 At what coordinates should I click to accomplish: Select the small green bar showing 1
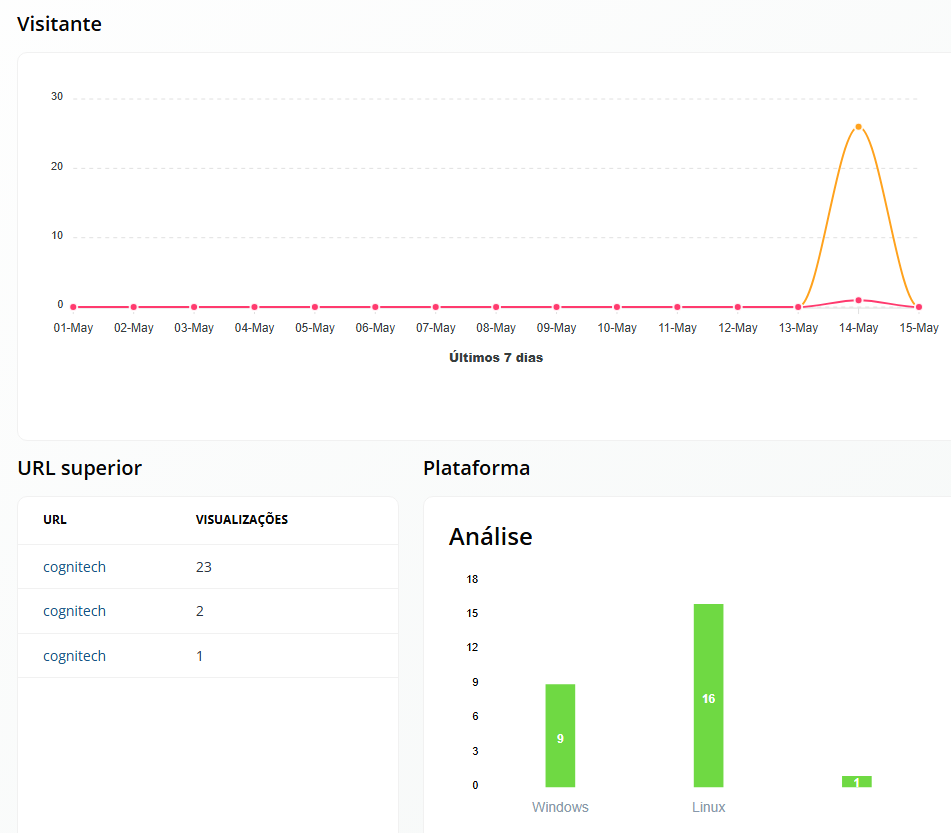[856, 781]
